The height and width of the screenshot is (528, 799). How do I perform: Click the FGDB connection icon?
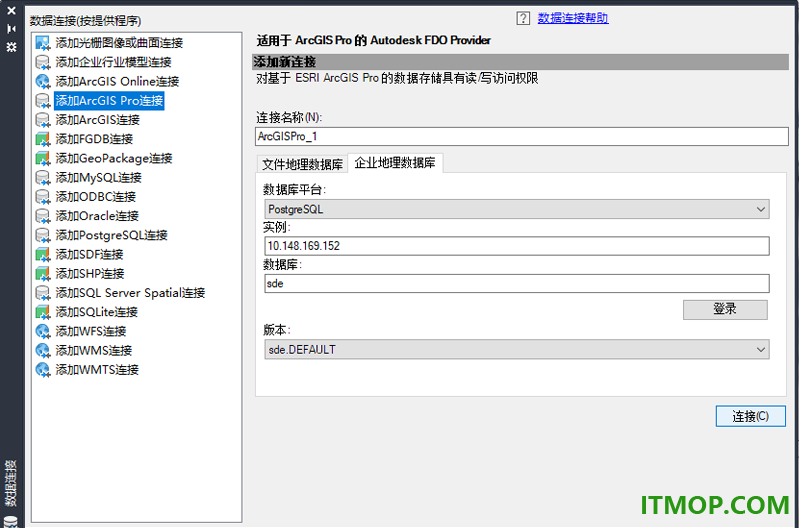pyautogui.click(x=43, y=139)
